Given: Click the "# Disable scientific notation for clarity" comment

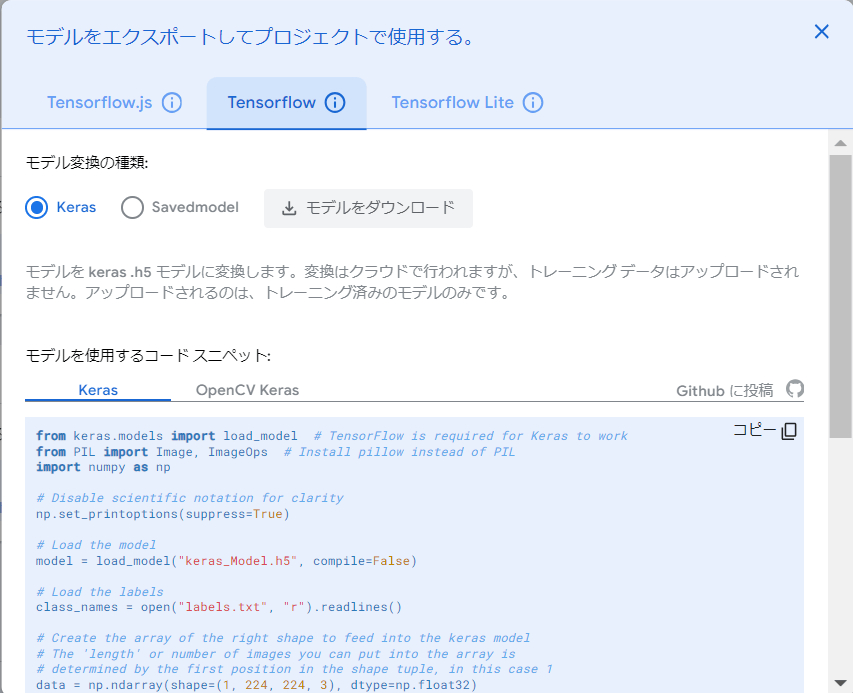Looking at the screenshot, I should click(190, 498).
